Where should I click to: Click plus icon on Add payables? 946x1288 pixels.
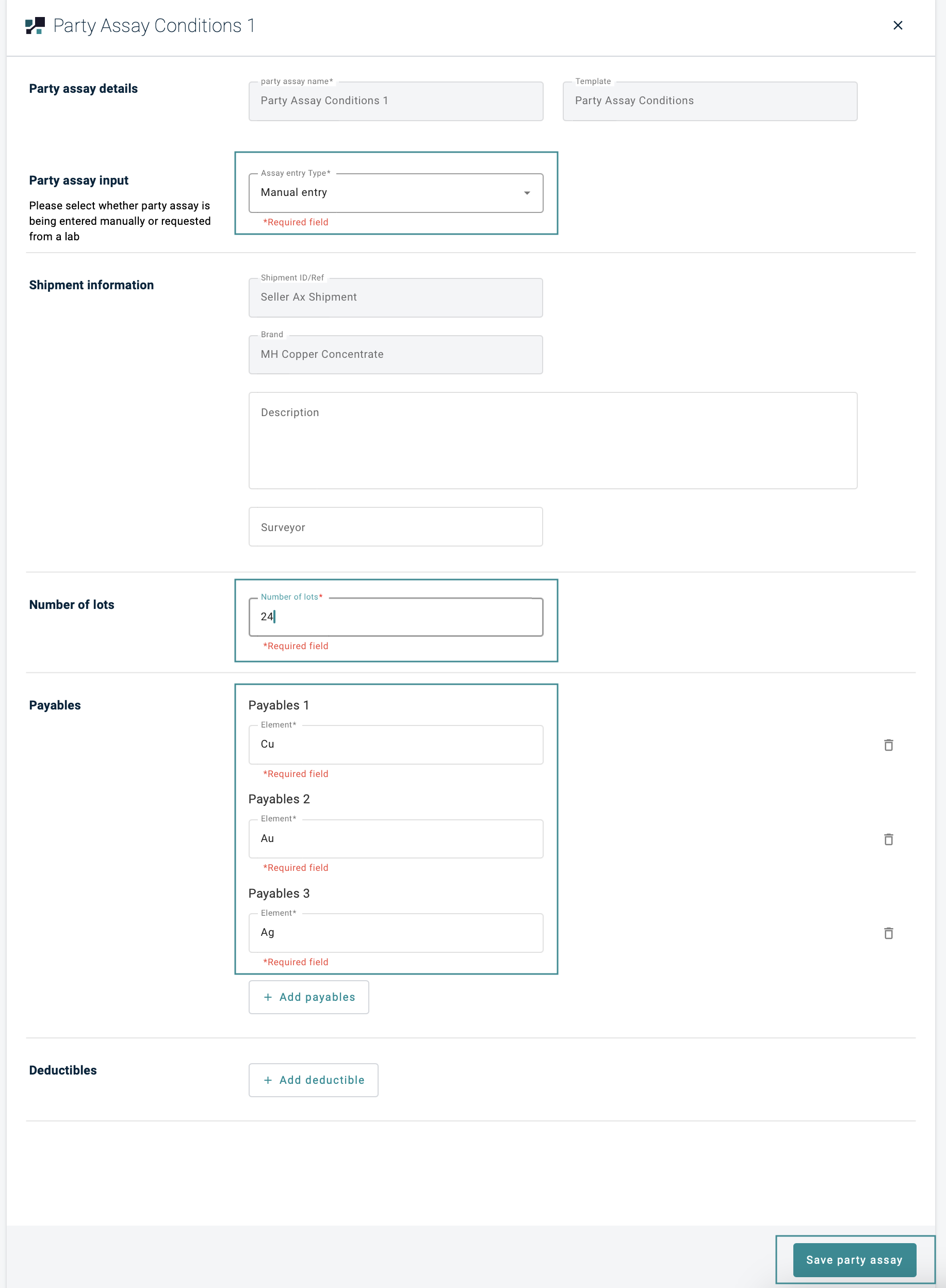pyautogui.click(x=267, y=997)
